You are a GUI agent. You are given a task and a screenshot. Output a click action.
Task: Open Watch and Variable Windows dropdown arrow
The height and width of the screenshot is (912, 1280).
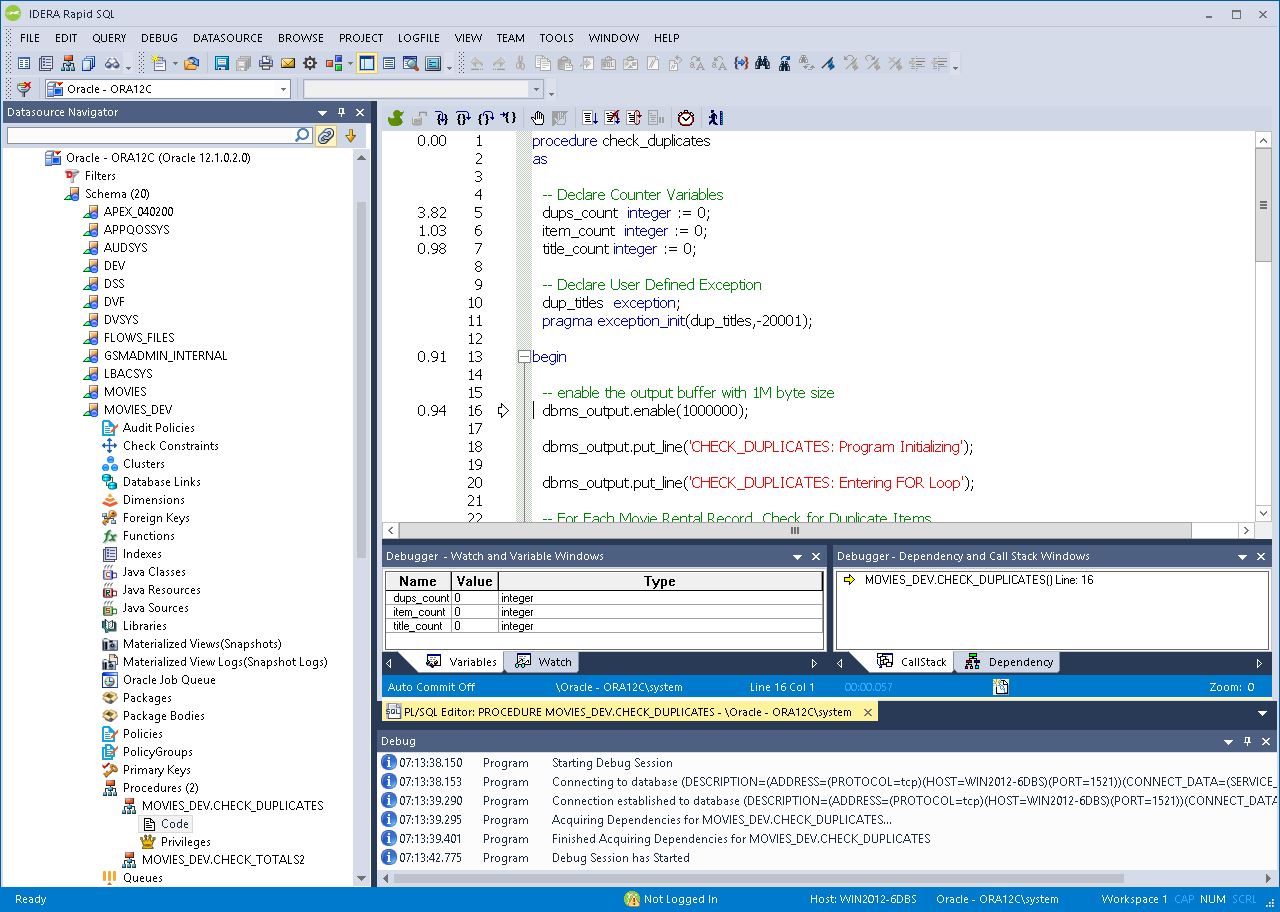(797, 556)
